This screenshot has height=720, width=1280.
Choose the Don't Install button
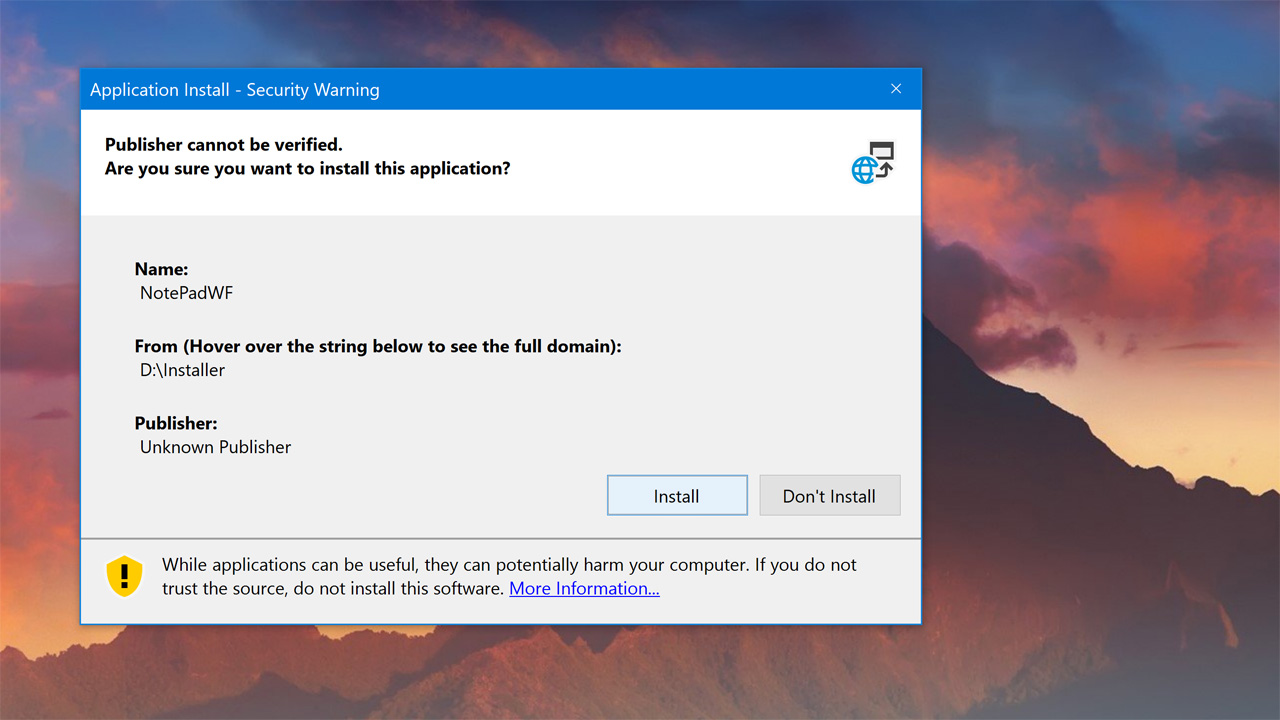(830, 495)
